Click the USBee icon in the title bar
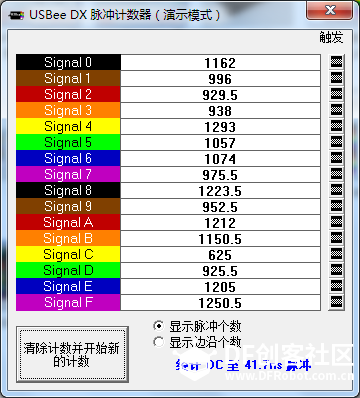Screen dimensions: 360x398 pos(16,15)
